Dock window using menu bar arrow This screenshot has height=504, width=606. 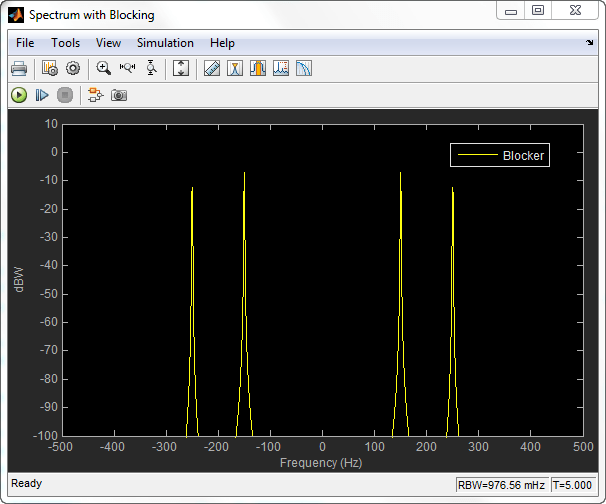pyautogui.click(x=589, y=43)
